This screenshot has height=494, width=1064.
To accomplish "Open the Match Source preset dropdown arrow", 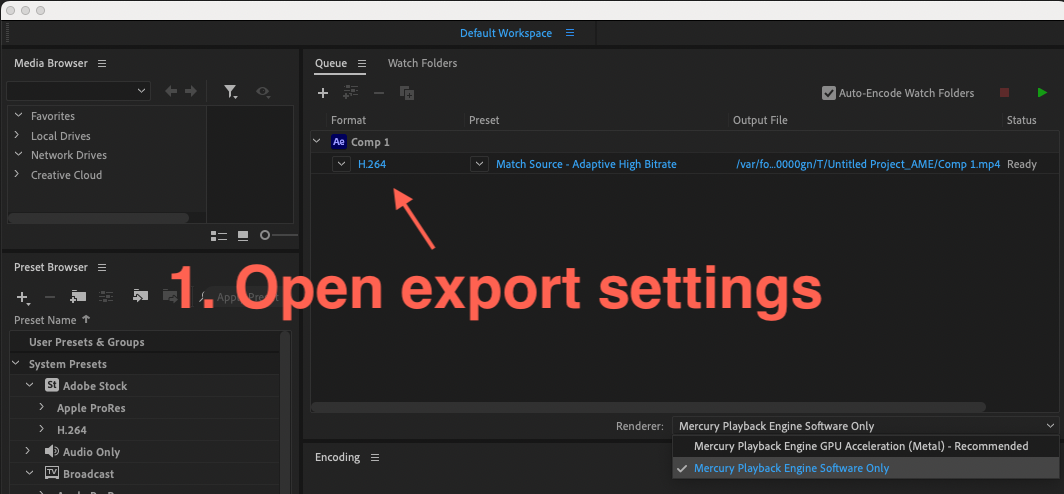I will pyautogui.click(x=480, y=164).
